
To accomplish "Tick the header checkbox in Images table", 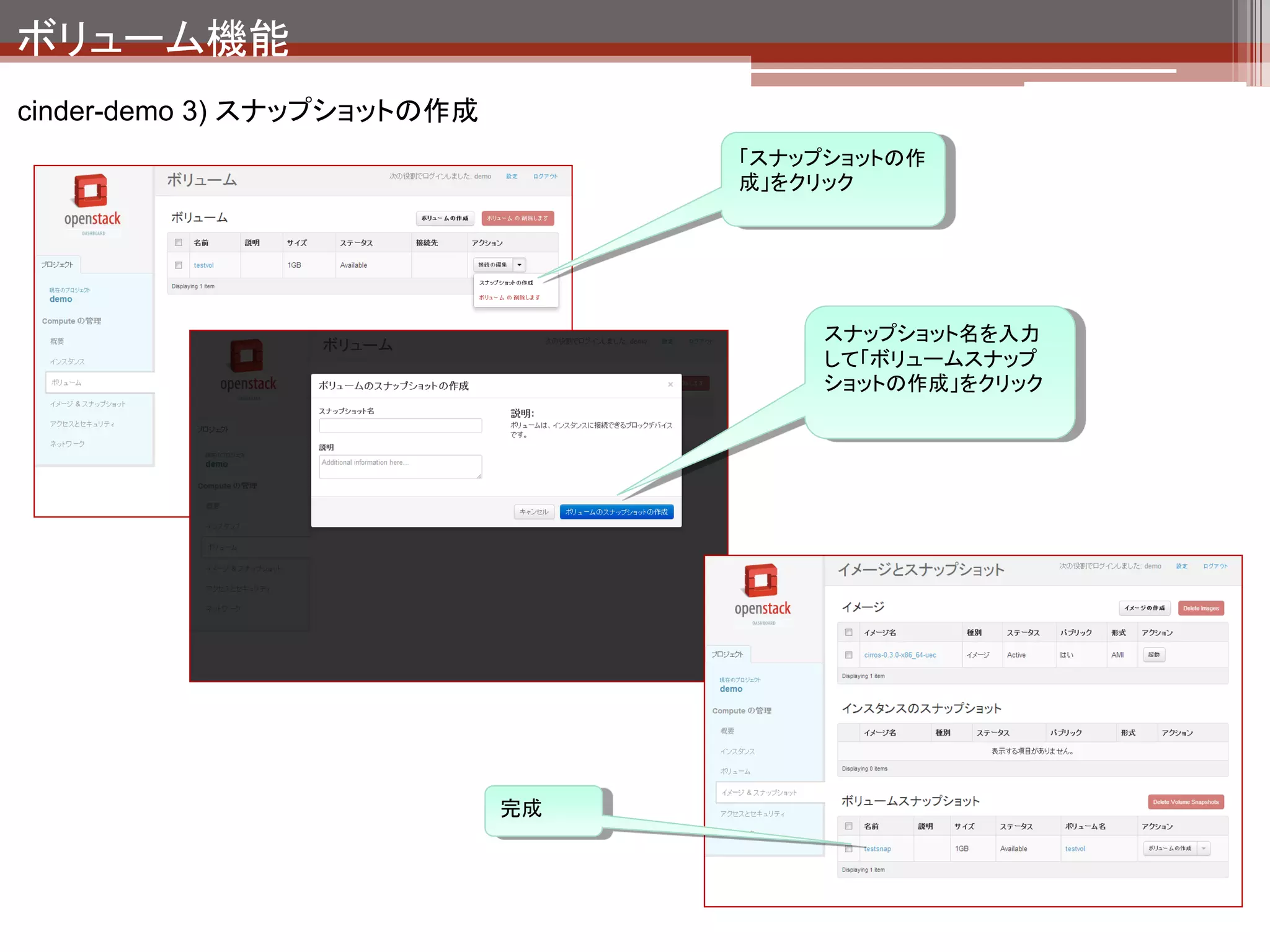I will [x=849, y=633].
